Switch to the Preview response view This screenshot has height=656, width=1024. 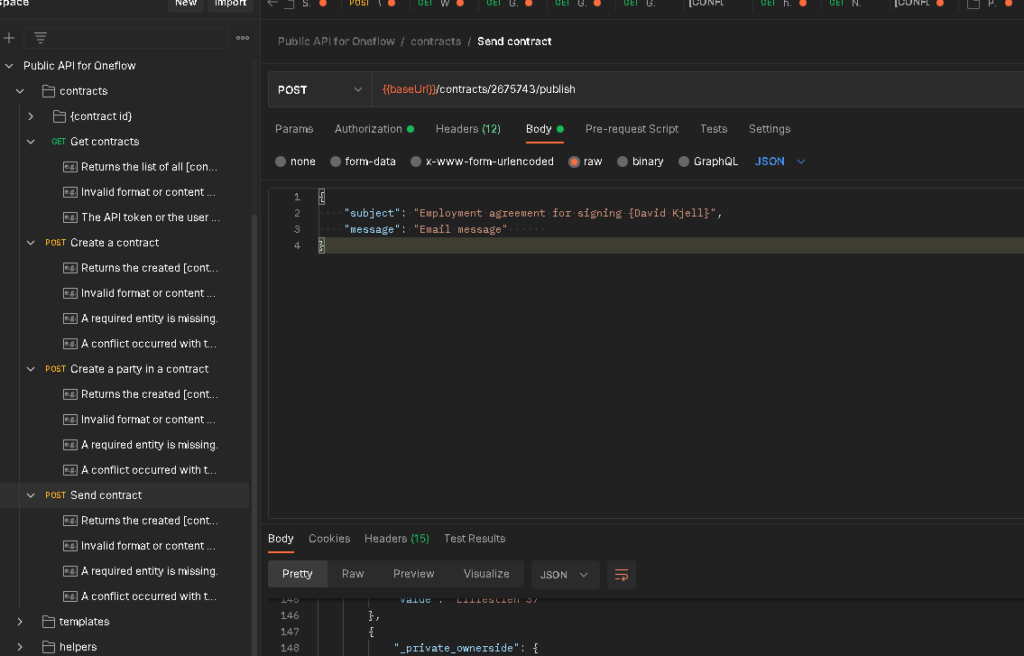pos(413,574)
